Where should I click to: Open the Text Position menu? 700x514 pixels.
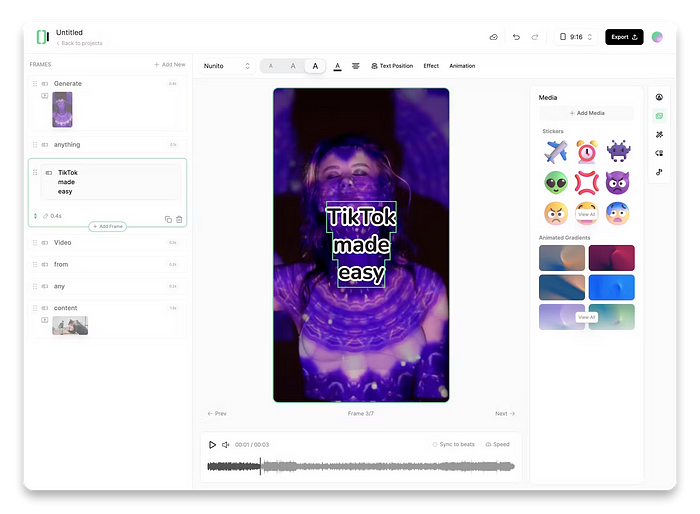click(x=392, y=66)
